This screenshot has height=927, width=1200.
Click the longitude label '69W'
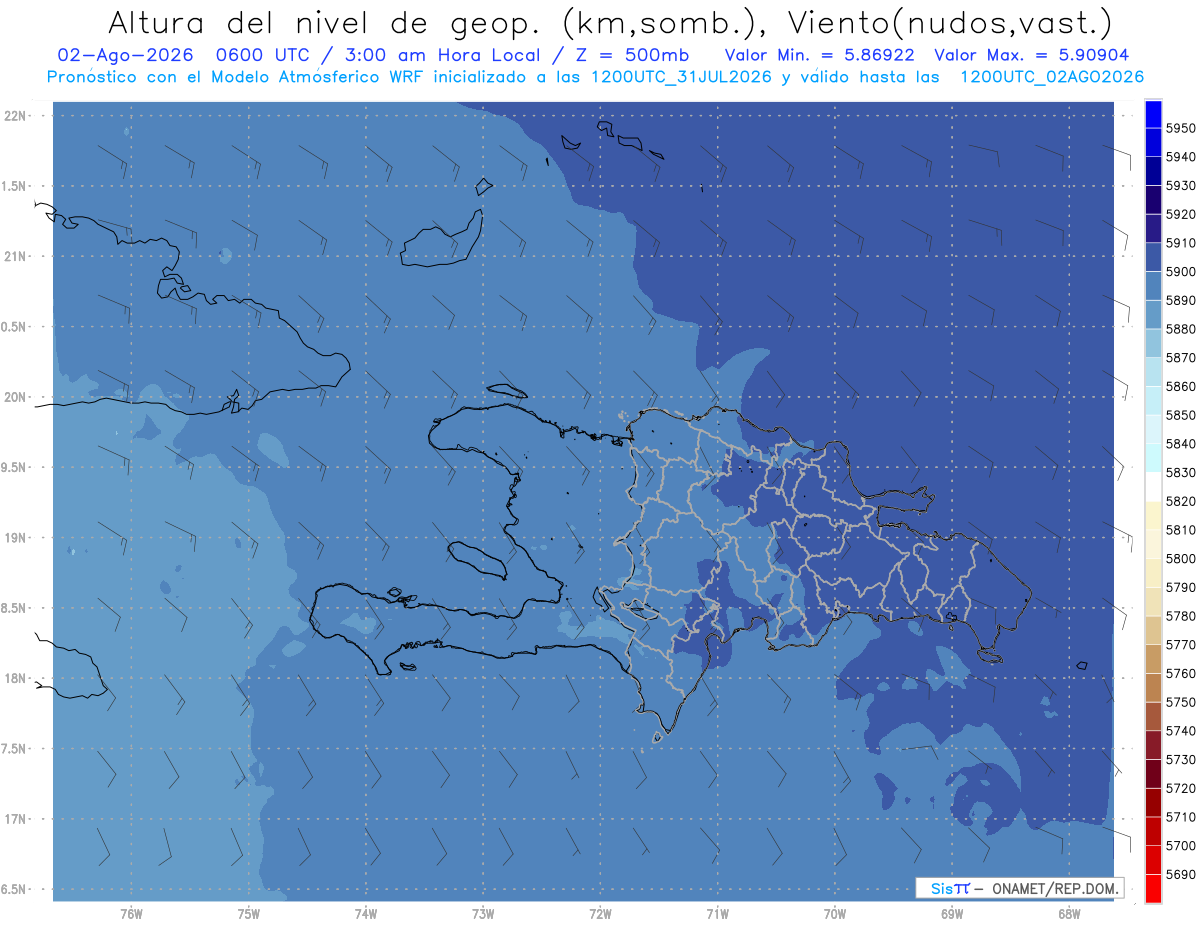click(952, 913)
